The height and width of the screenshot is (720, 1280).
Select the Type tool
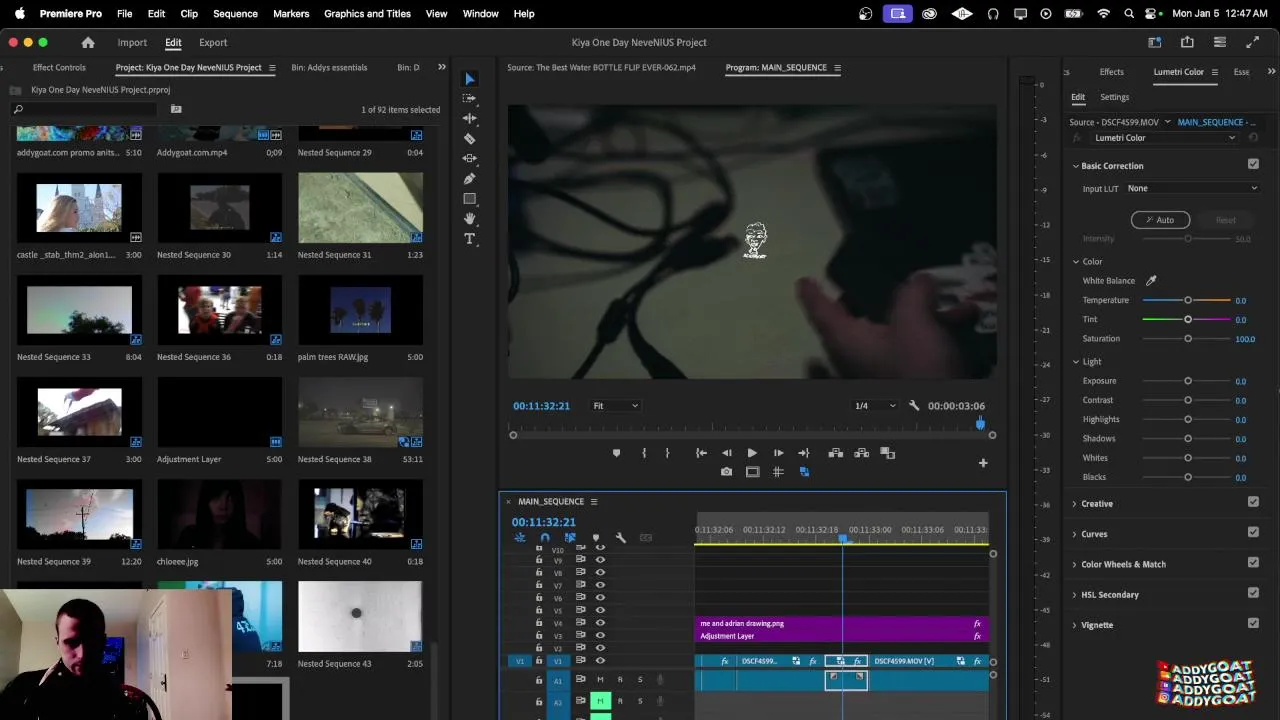469,239
